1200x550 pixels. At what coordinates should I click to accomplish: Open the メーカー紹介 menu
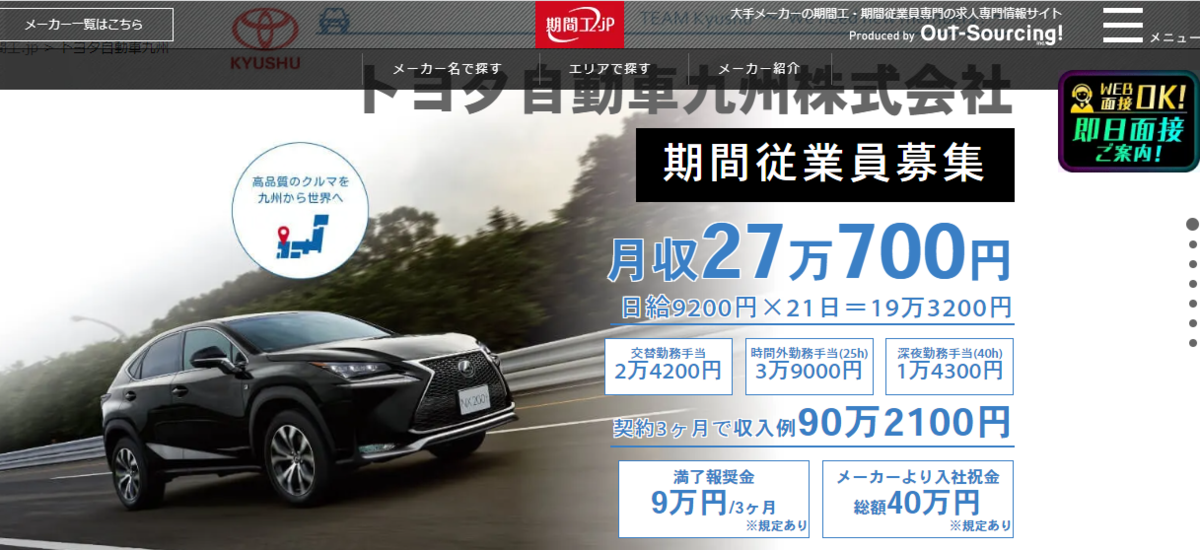(x=759, y=69)
